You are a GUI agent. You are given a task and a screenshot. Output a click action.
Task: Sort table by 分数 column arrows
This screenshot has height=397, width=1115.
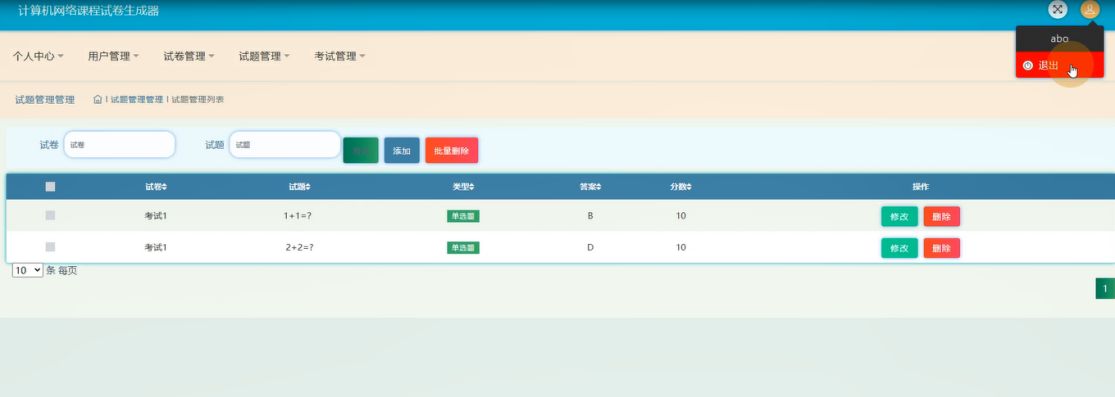click(689, 187)
